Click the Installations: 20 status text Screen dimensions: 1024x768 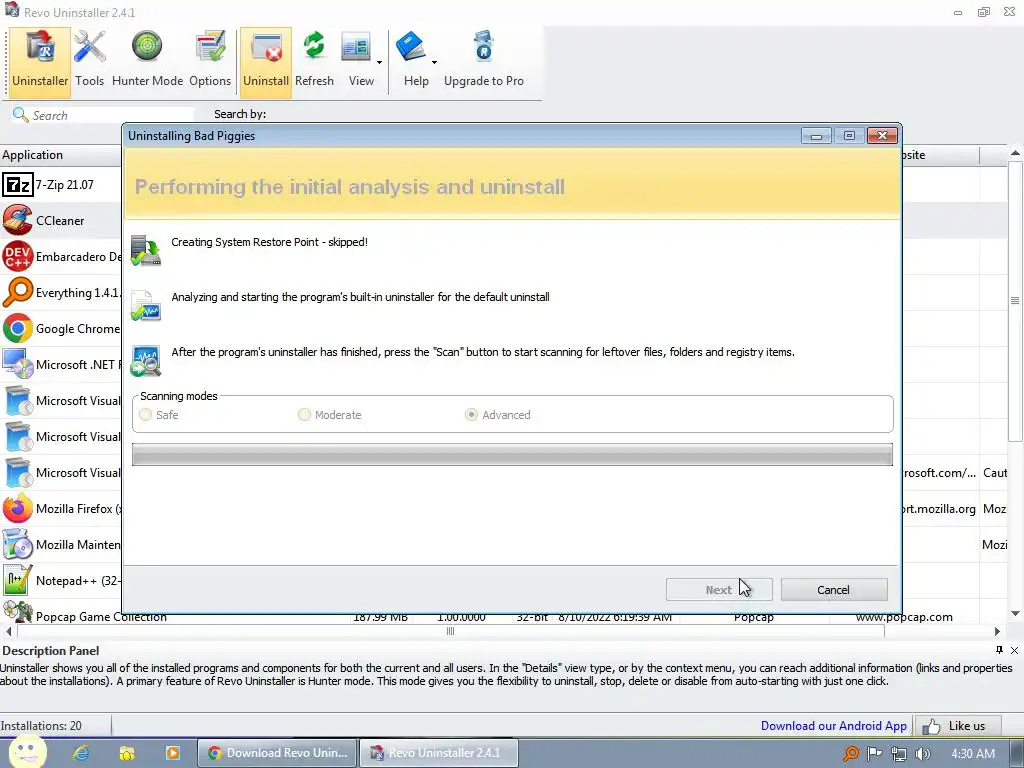41,726
